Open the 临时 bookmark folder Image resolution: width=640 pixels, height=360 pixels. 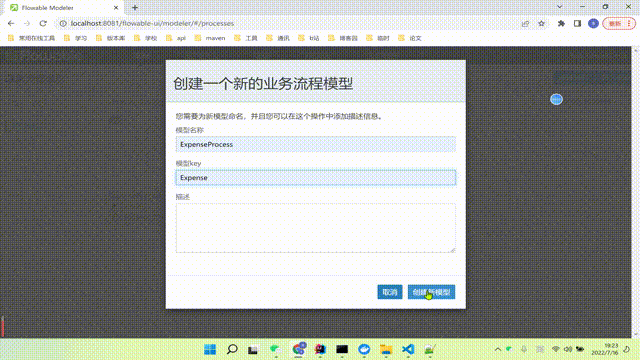click(x=378, y=38)
